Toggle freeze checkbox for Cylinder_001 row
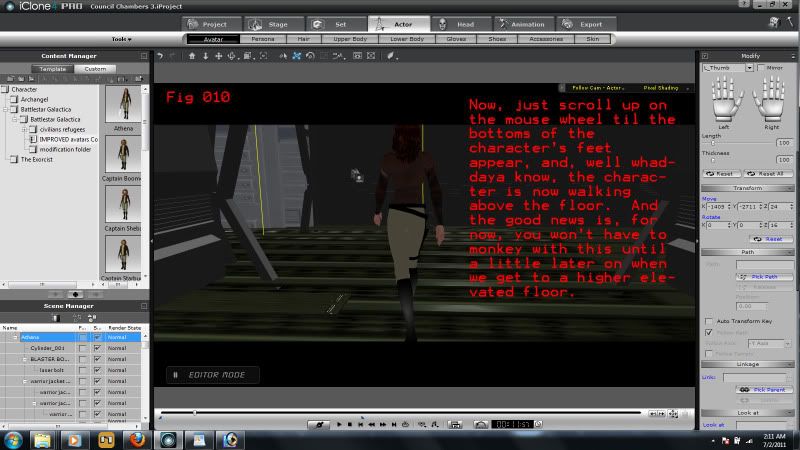This screenshot has height=450, width=800. [x=83, y=348]
